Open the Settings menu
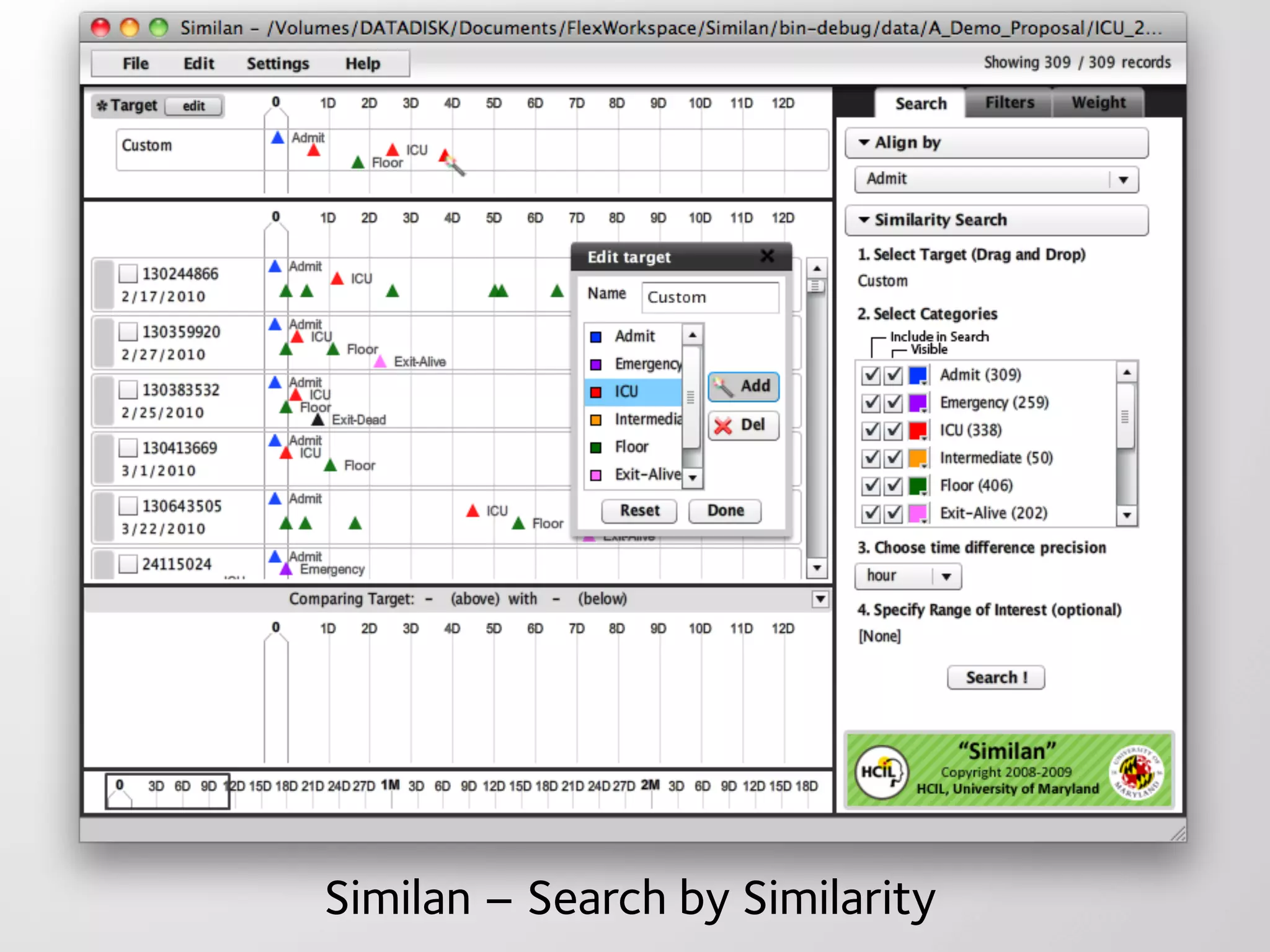1270x952 pixels. 278,64
